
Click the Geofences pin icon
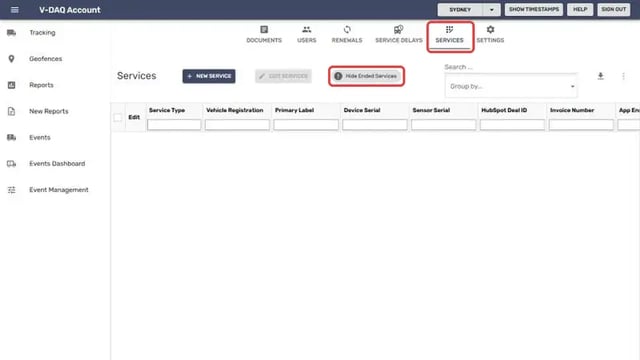[x=11, y=59]
